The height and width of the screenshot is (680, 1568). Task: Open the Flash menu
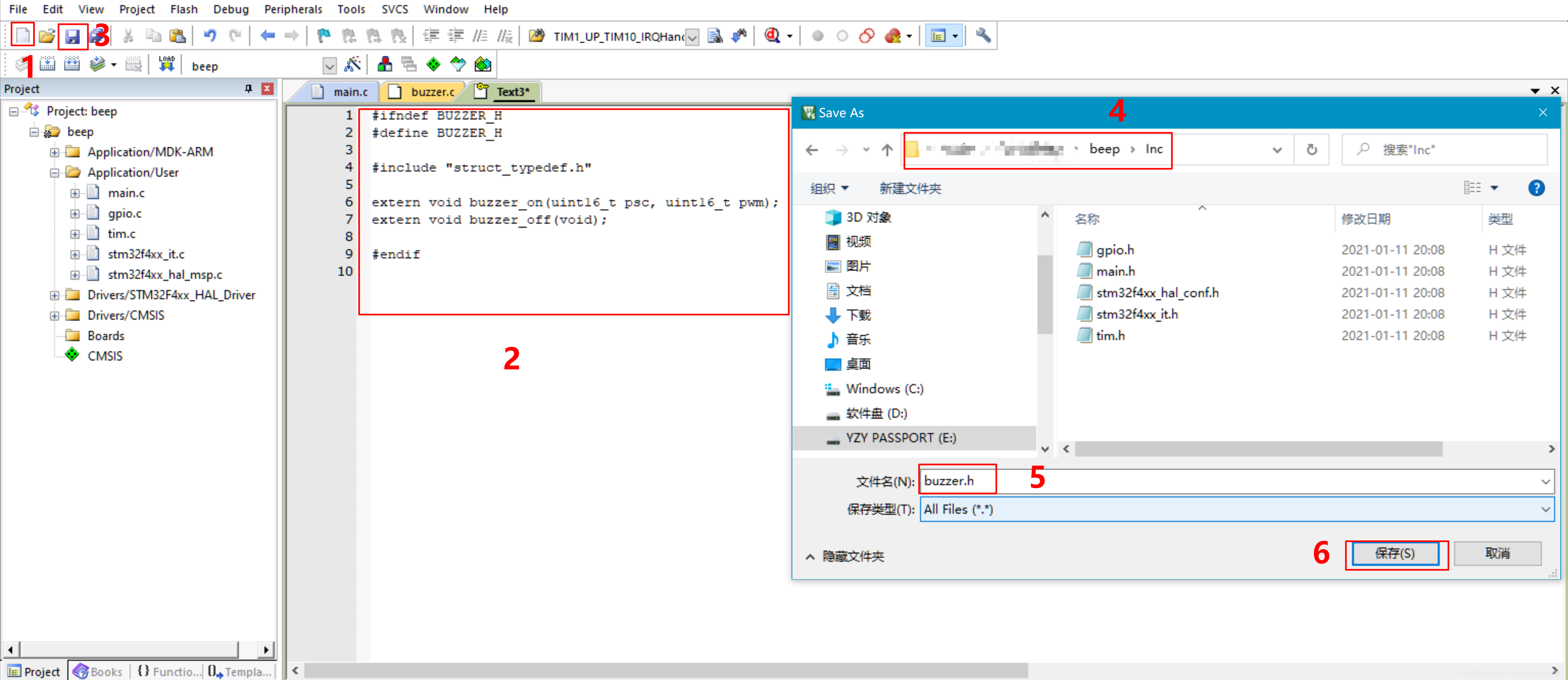(x=183, y=9)
